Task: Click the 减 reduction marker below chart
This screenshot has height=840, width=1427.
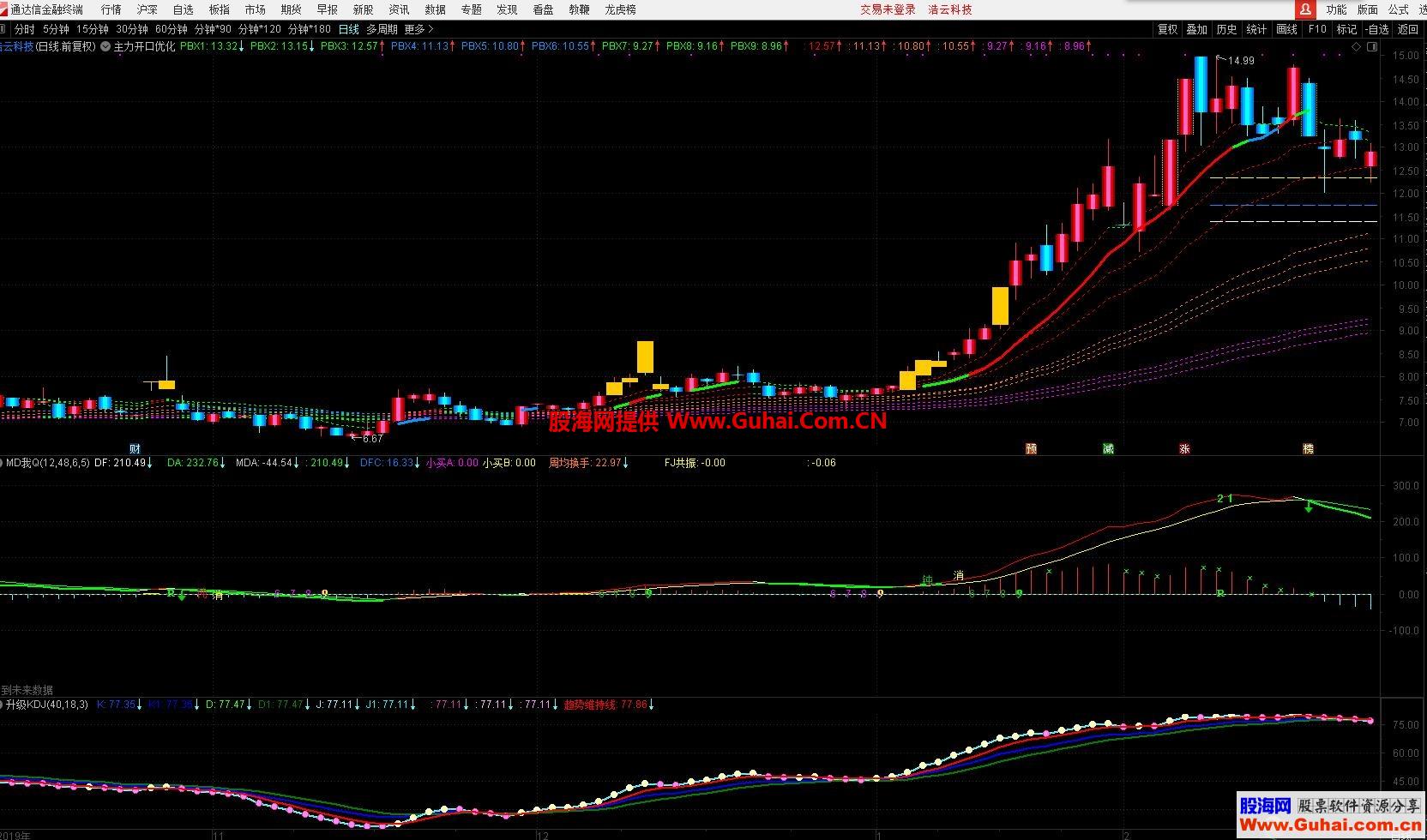Action: (1108, 448)
